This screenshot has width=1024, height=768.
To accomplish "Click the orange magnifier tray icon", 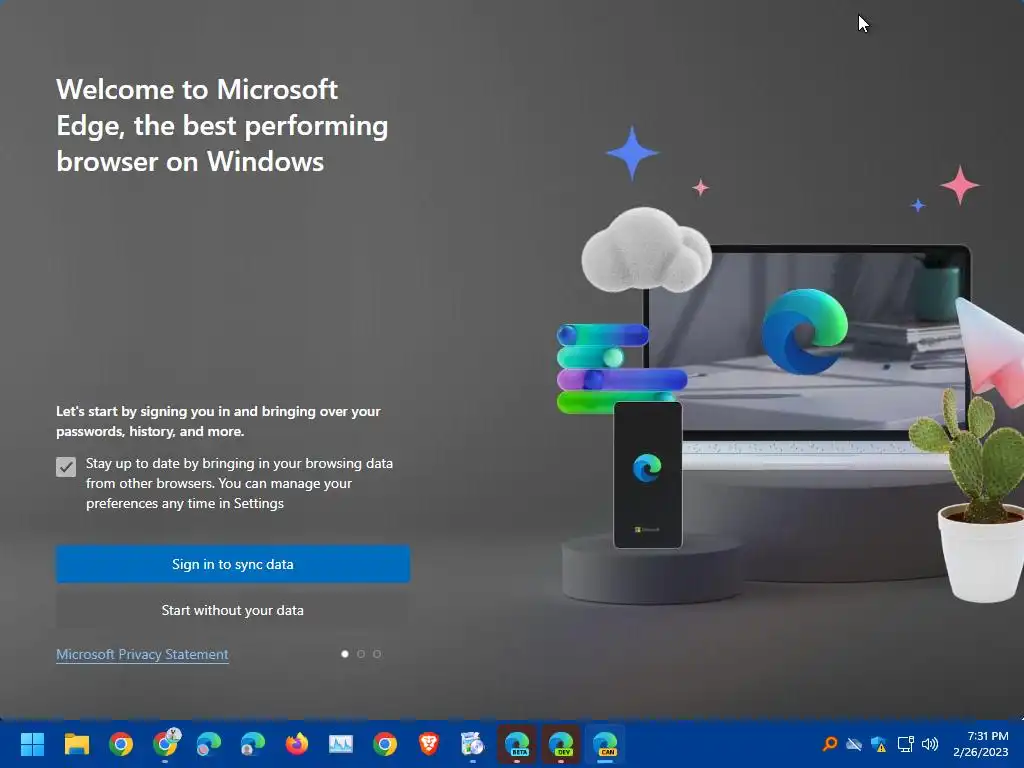I will [x=830, y=744].
